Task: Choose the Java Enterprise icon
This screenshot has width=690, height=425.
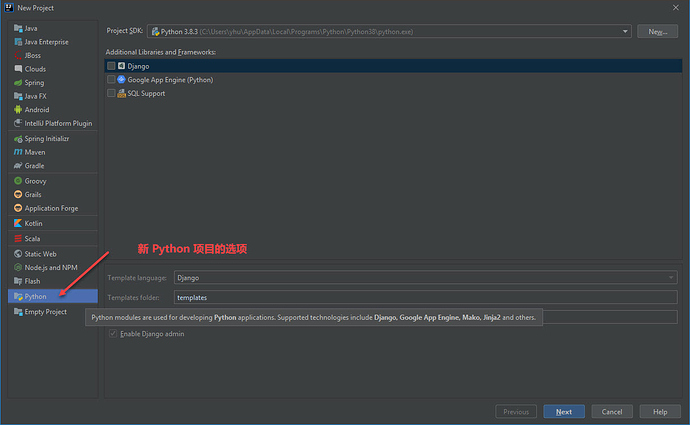Action: click(18, 42)
